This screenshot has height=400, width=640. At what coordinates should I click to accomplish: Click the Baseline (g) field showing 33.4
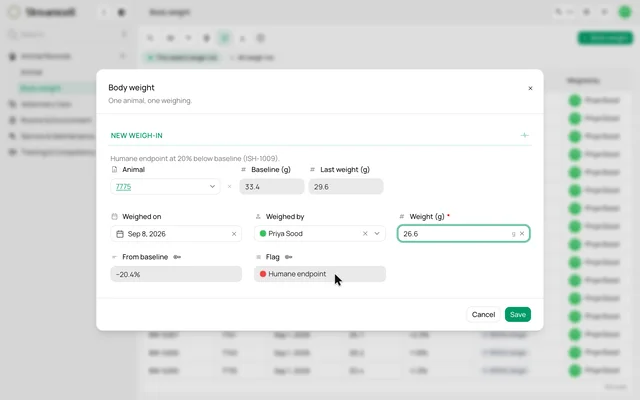coord(271,187)
